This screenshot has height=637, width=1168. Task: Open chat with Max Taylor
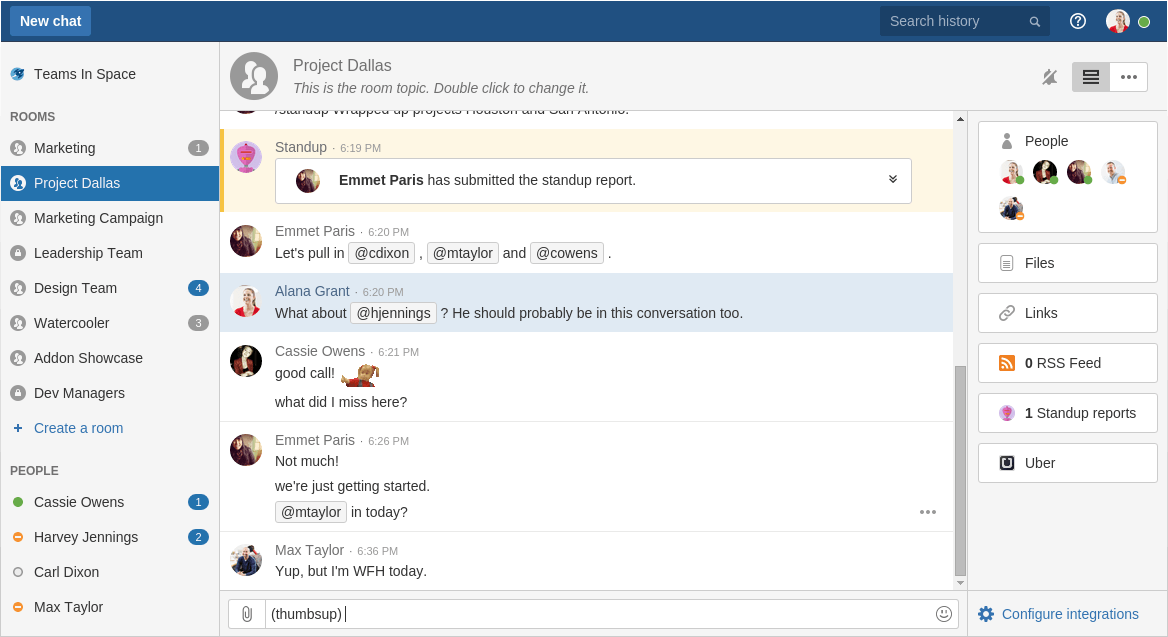point(110,607)
